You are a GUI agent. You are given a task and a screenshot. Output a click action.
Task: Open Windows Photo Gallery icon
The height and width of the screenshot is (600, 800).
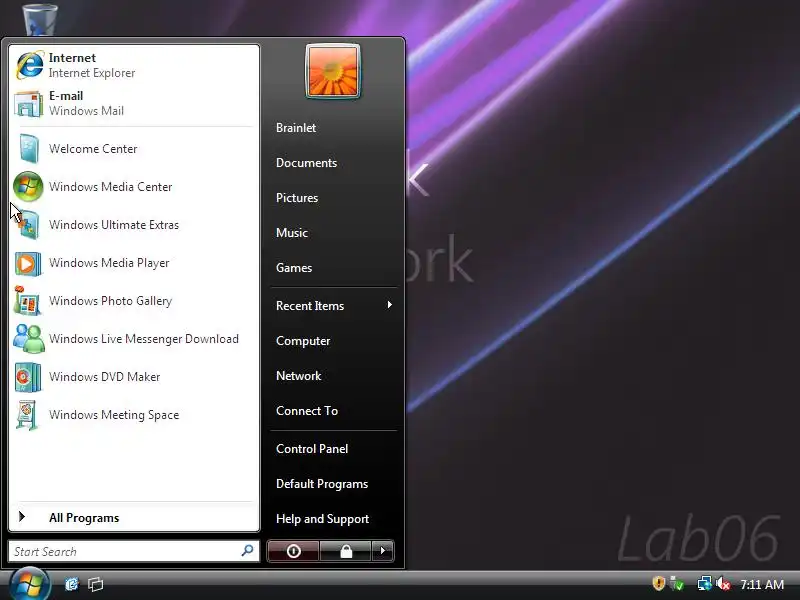pos(27,301)
